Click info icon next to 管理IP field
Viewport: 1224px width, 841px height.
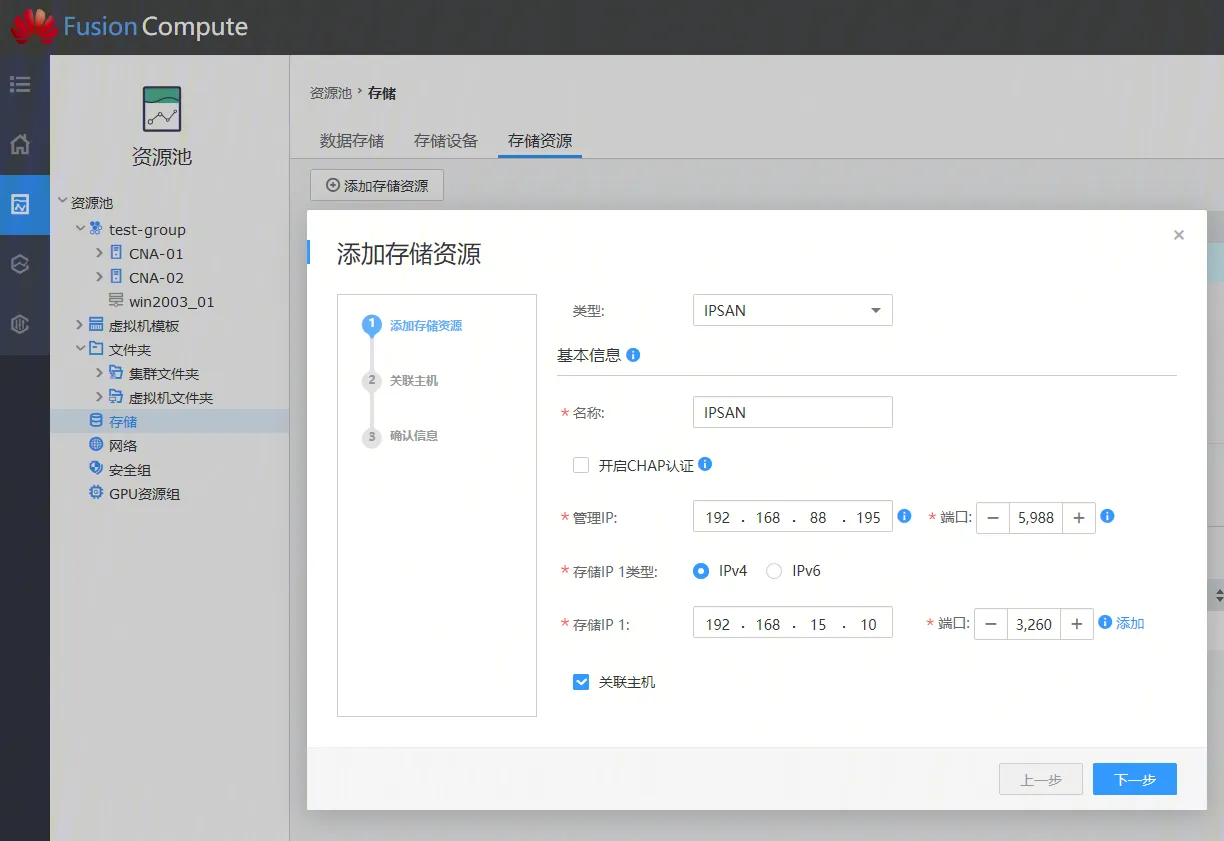(904, 516)
